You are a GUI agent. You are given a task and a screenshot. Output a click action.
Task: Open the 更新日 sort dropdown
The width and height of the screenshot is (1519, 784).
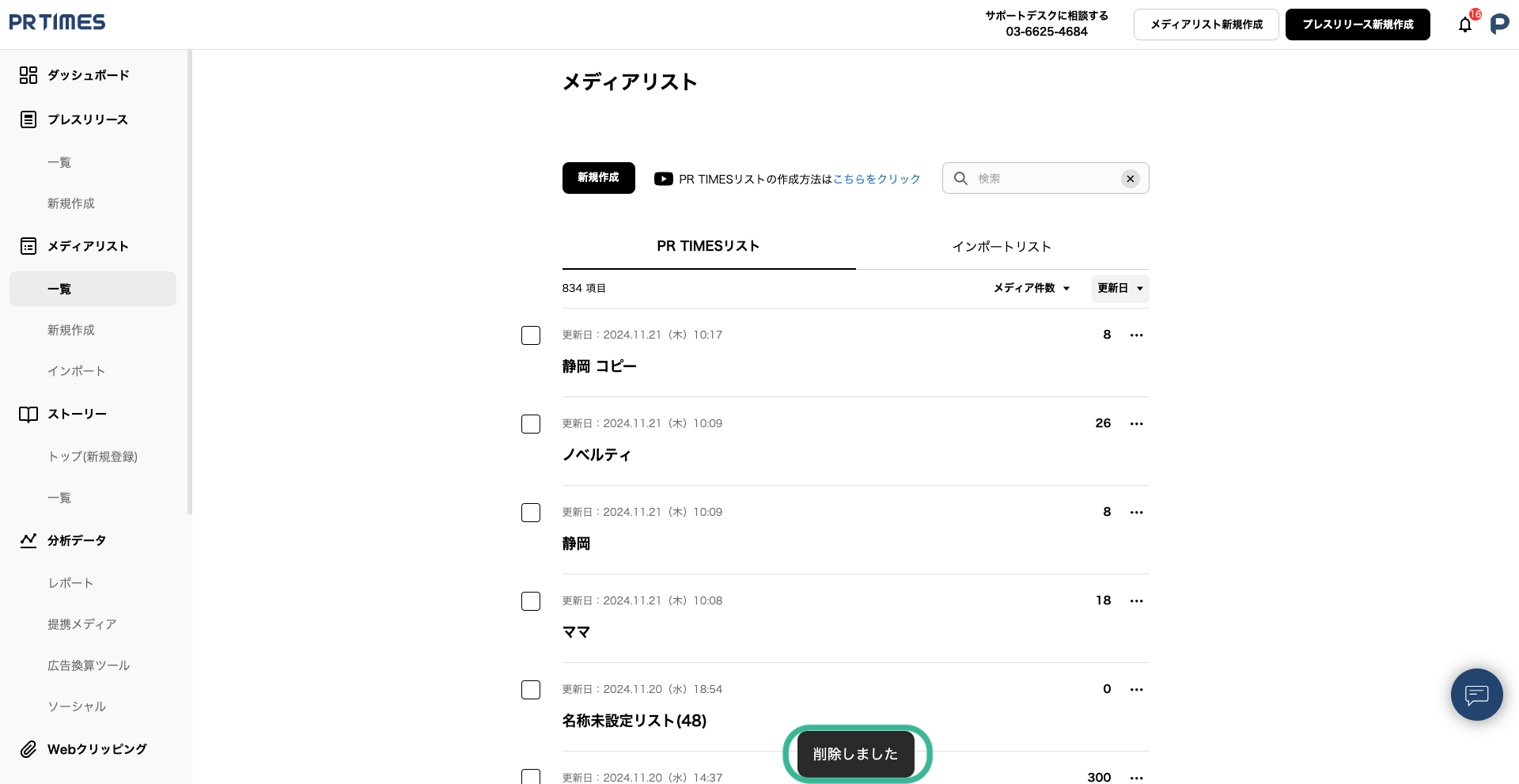(1119, 289)
